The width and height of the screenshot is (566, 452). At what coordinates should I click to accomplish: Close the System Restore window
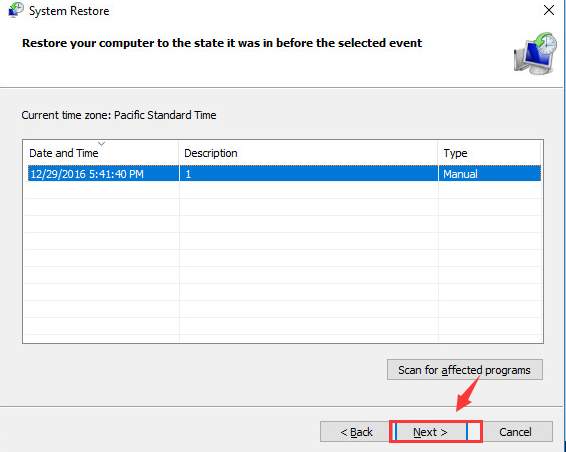click(549, 10)
